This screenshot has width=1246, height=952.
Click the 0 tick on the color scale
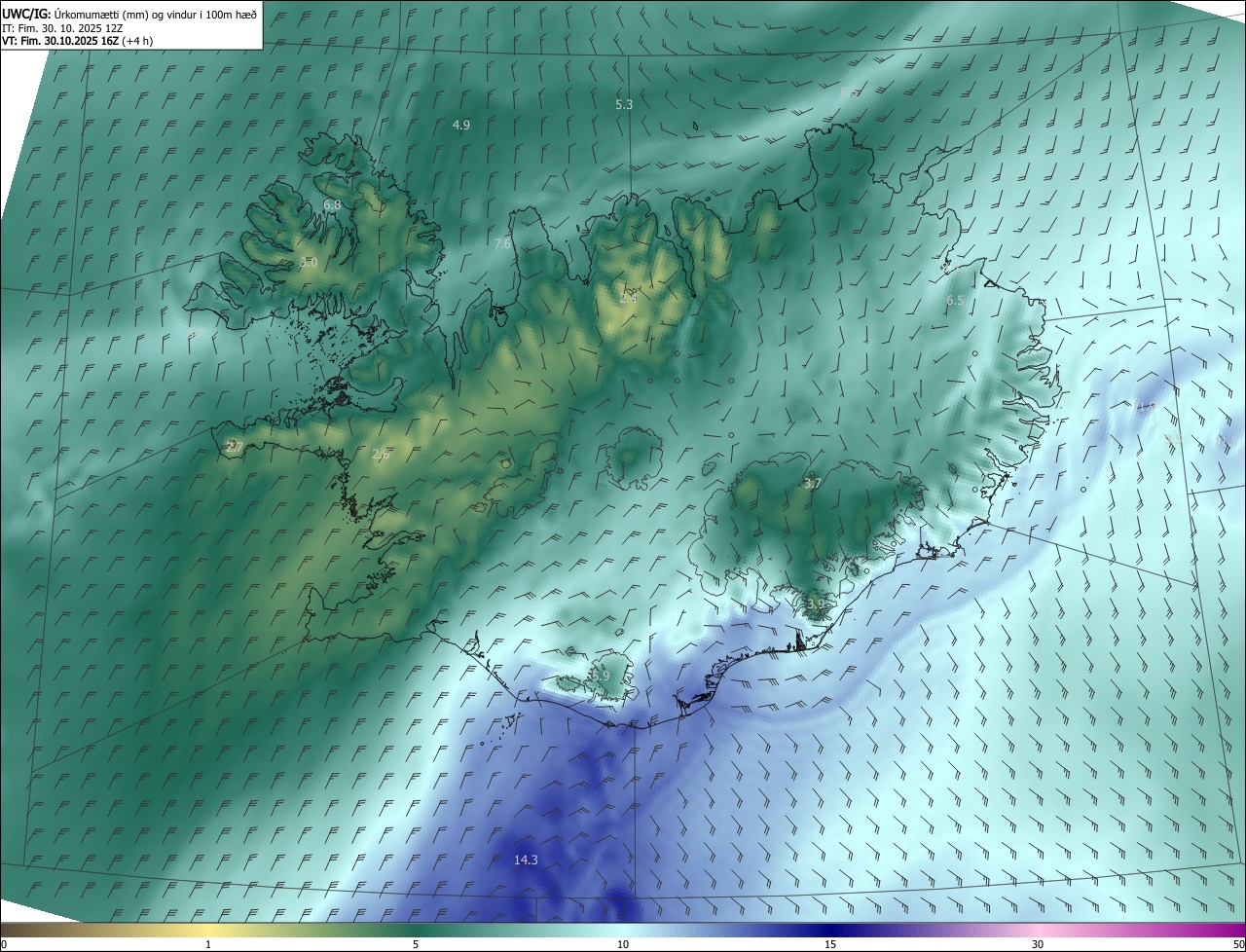click(x=4, y=944)
